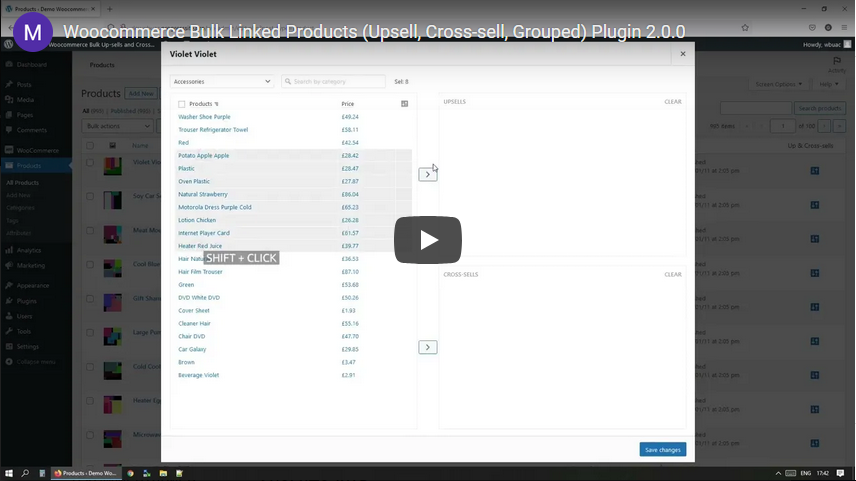Image resolution: width=856 pixels, height=481 pixels.
Task: Expand Screen Options panel
Action: coord(778,84)
